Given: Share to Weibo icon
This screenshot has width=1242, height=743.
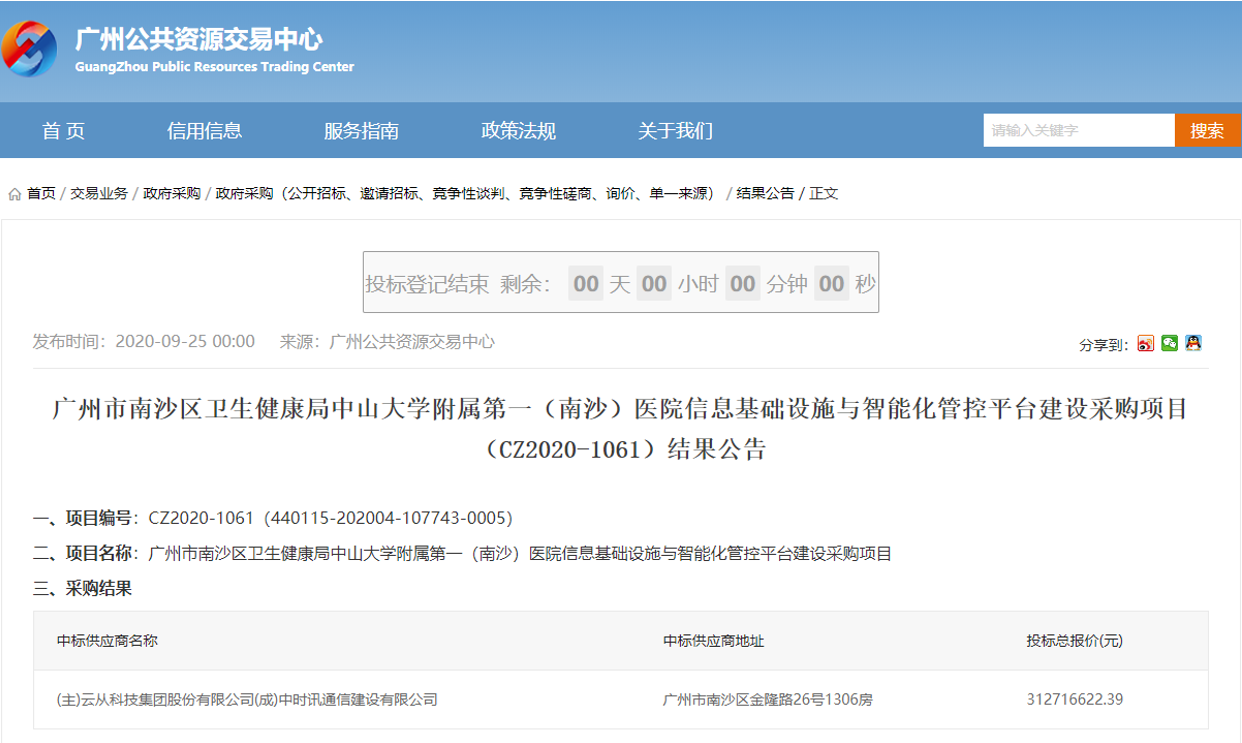Looking at the screenshot, I should pyautogui.click(x=1146, y=344).
